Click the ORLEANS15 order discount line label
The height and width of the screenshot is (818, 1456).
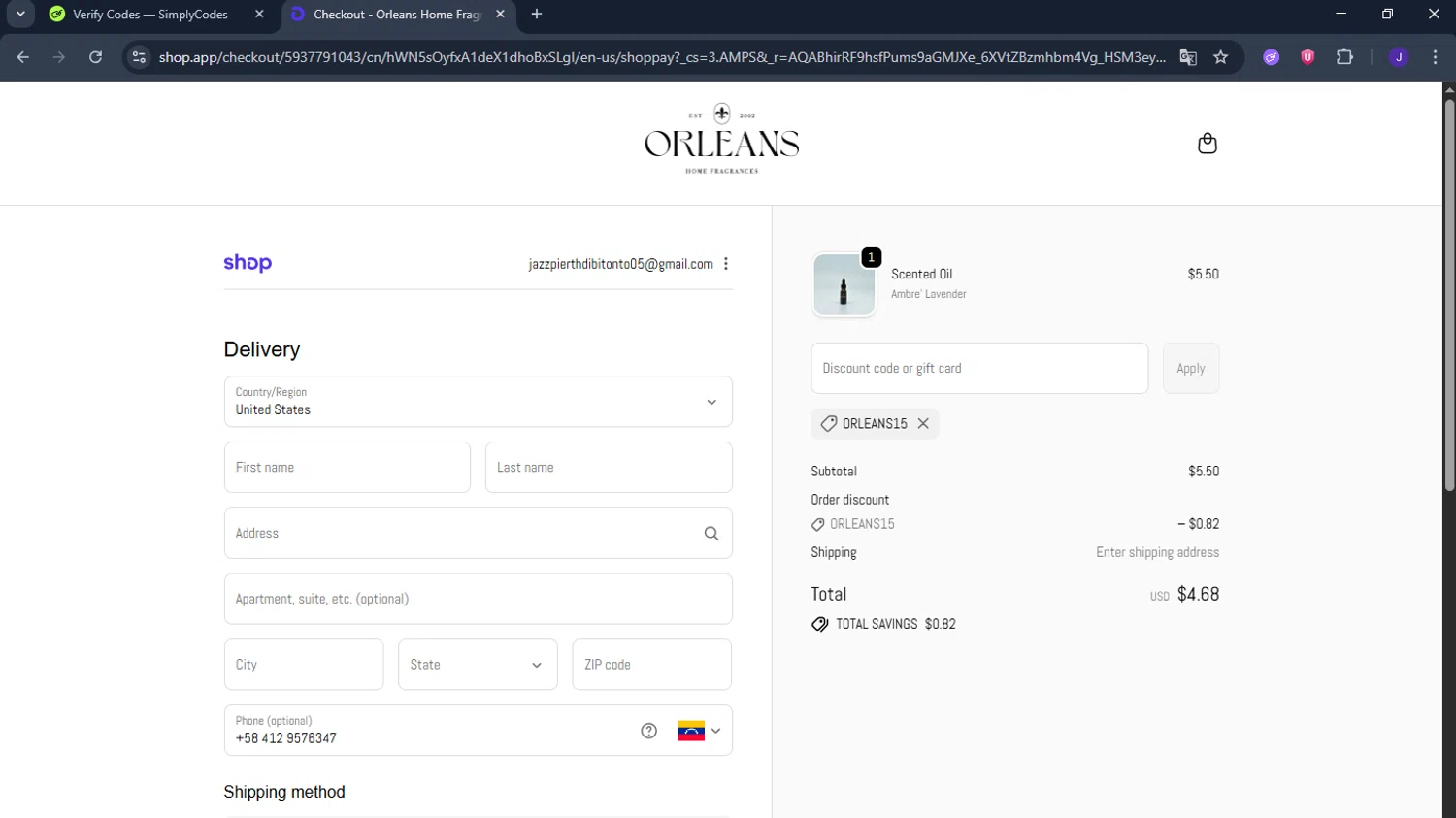(x=862, y=524)
